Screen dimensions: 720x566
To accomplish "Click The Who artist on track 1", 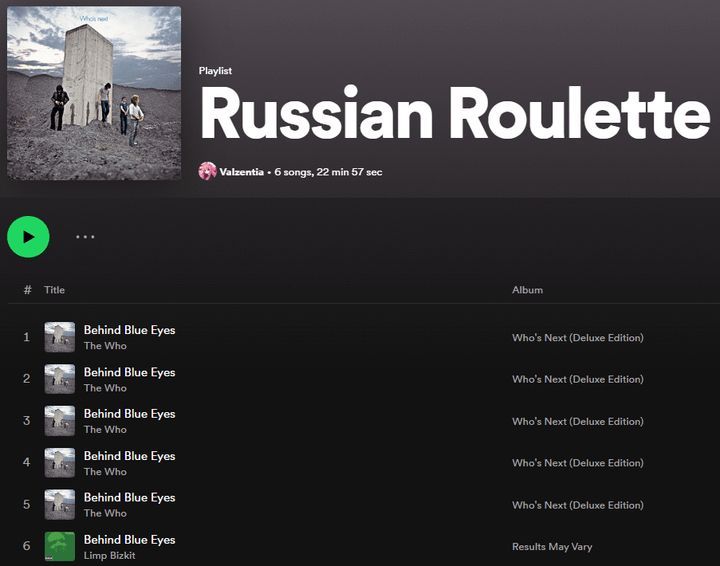I will pyautogui.click(x=105, y=346).
